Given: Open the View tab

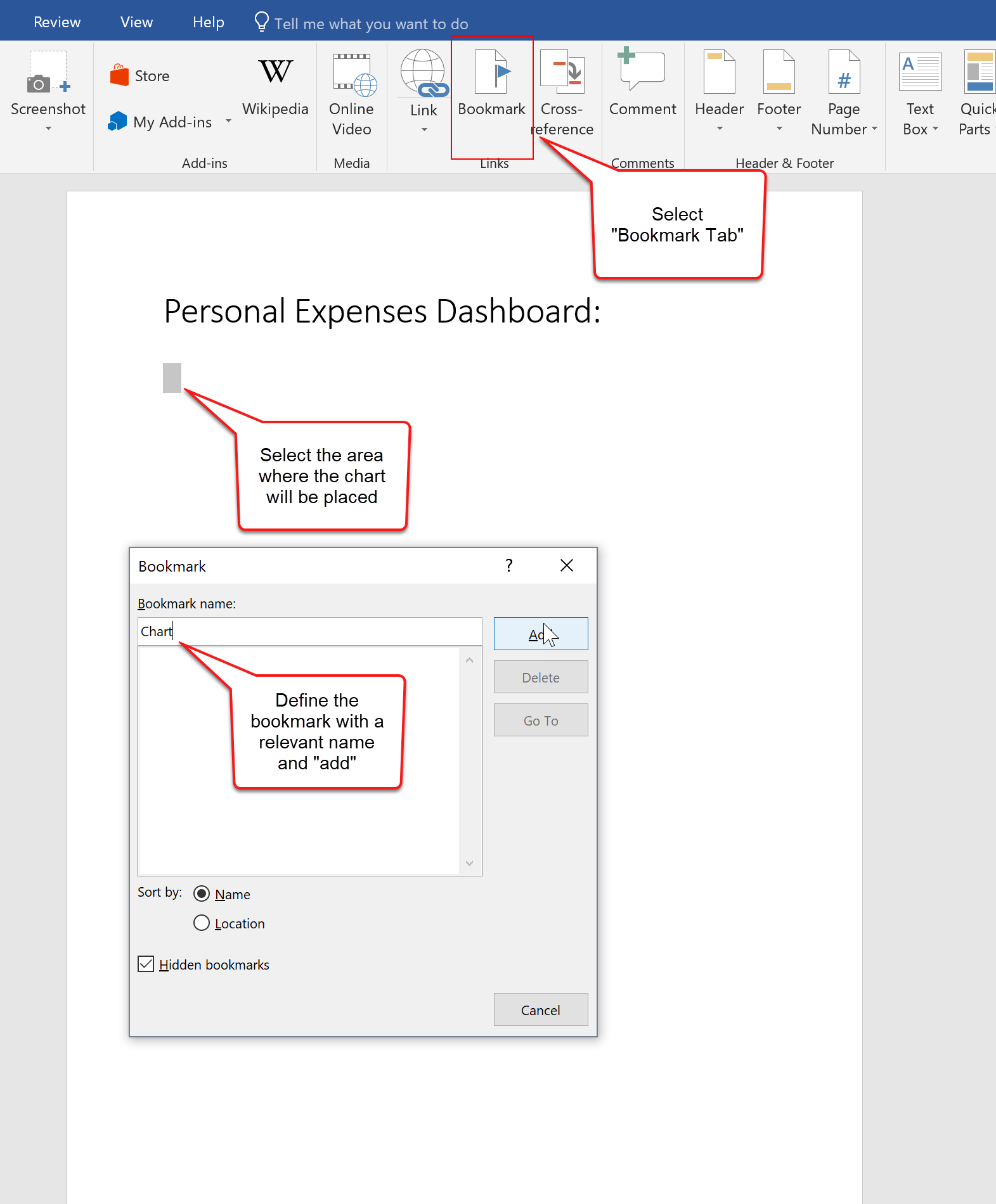Looking at the screenshot, I should pos(136,22).
